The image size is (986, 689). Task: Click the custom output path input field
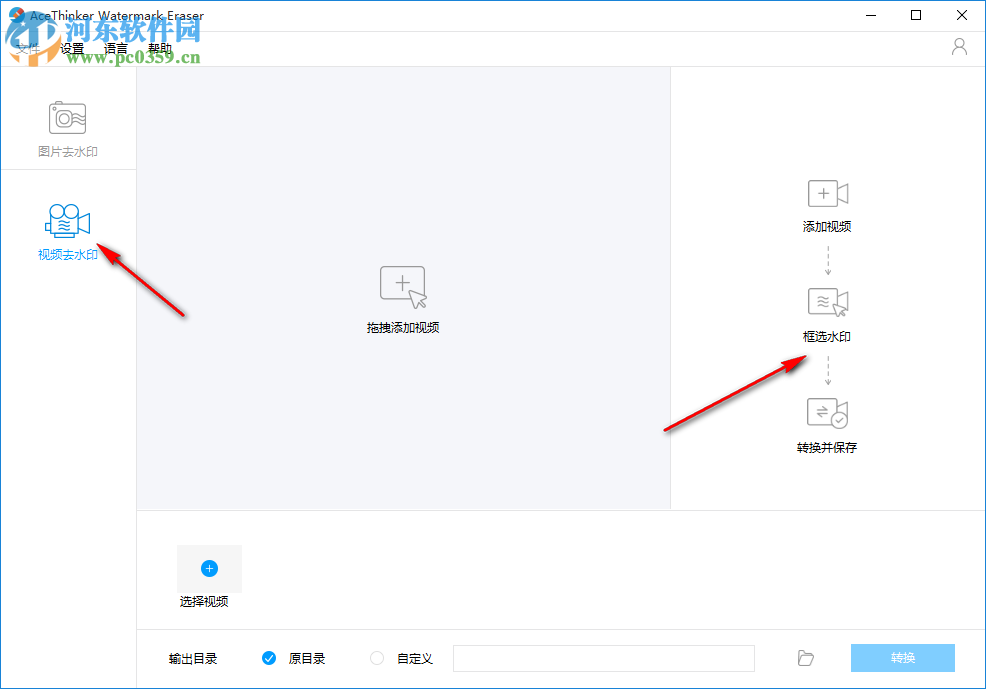(x=603, y=658)
